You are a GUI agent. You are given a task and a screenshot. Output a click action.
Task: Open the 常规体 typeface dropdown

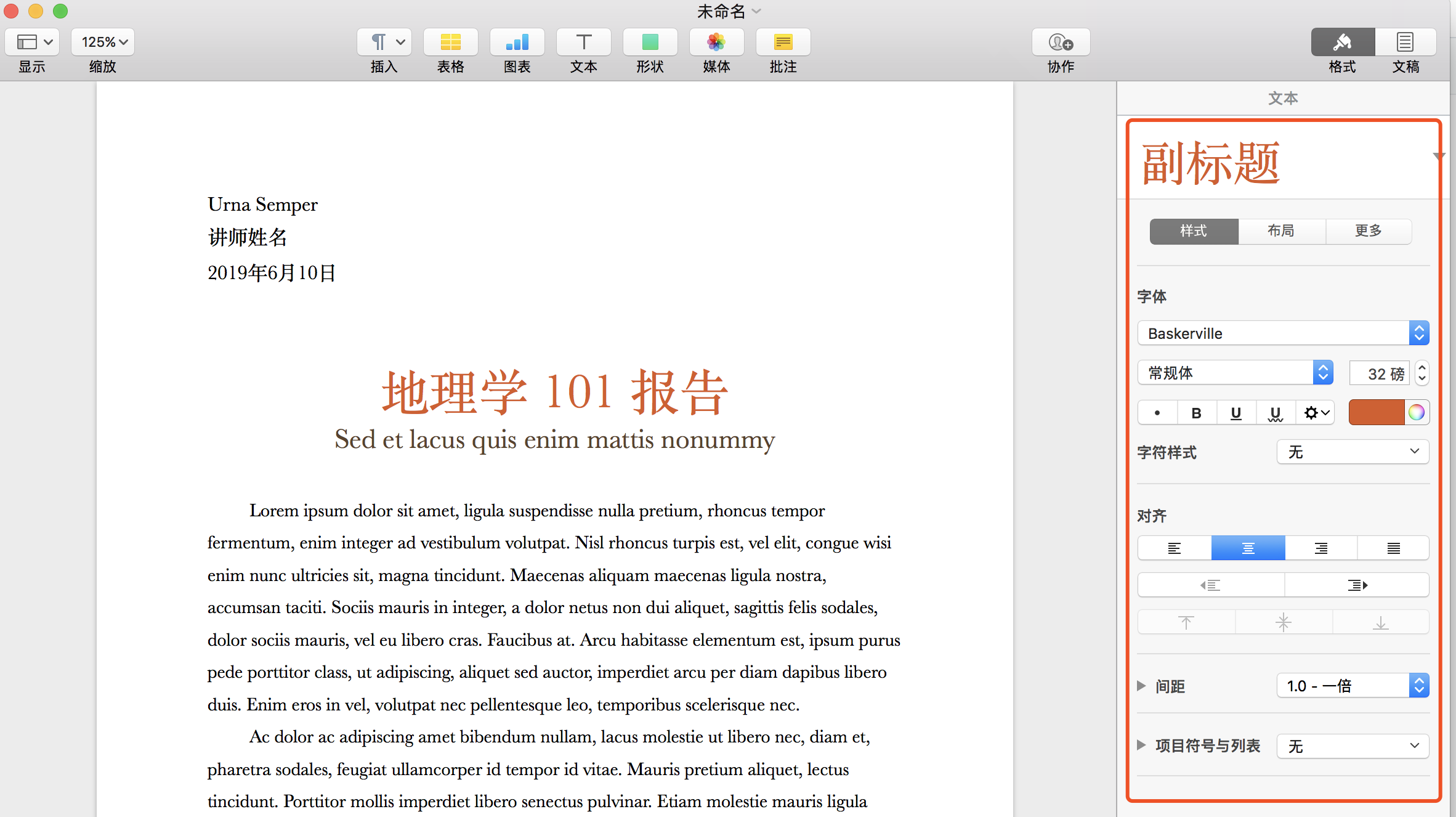(1235, 373)
